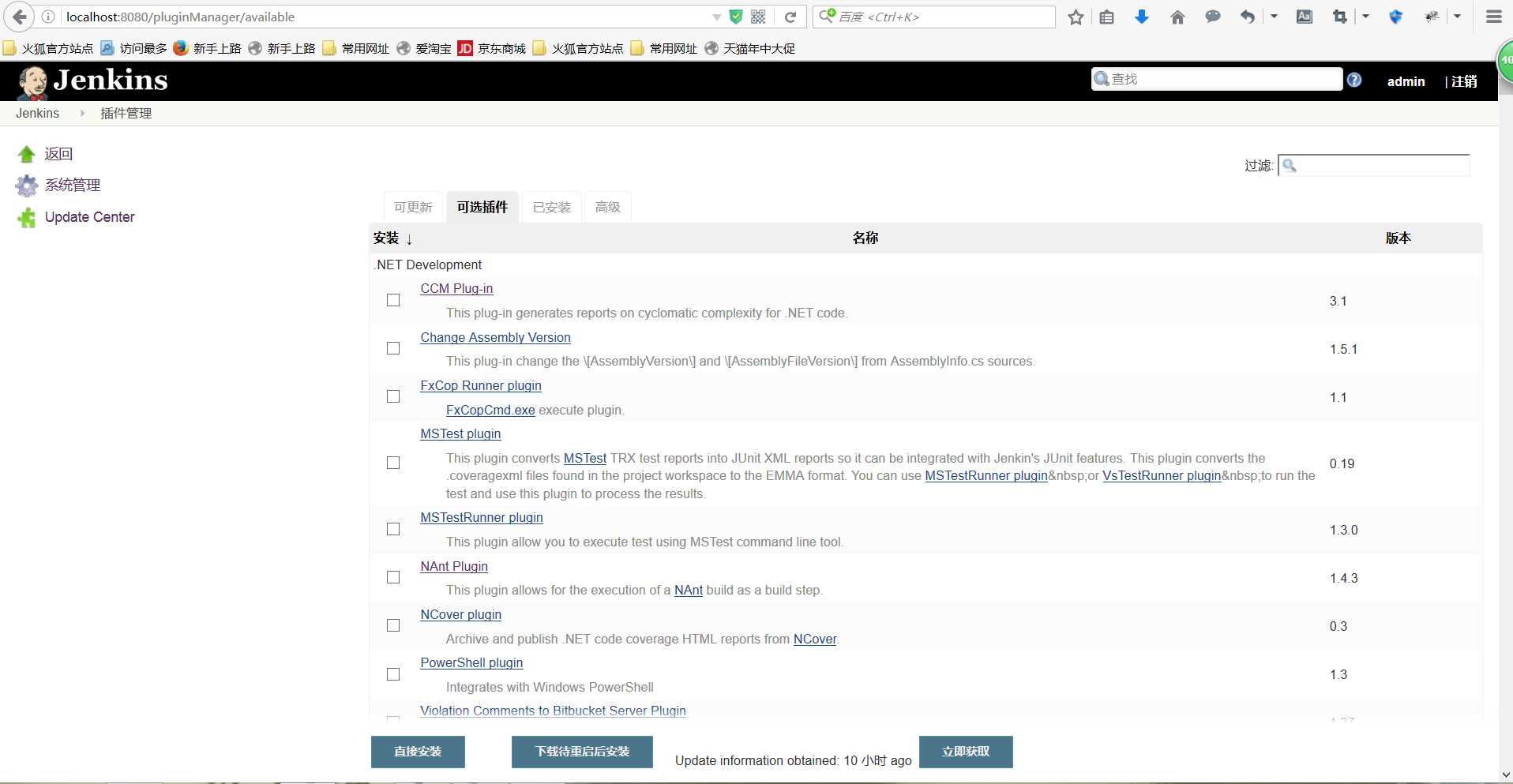Open the dropdown arrow next to crop icon
1513x784 pixels.
tap(1365, 16)
